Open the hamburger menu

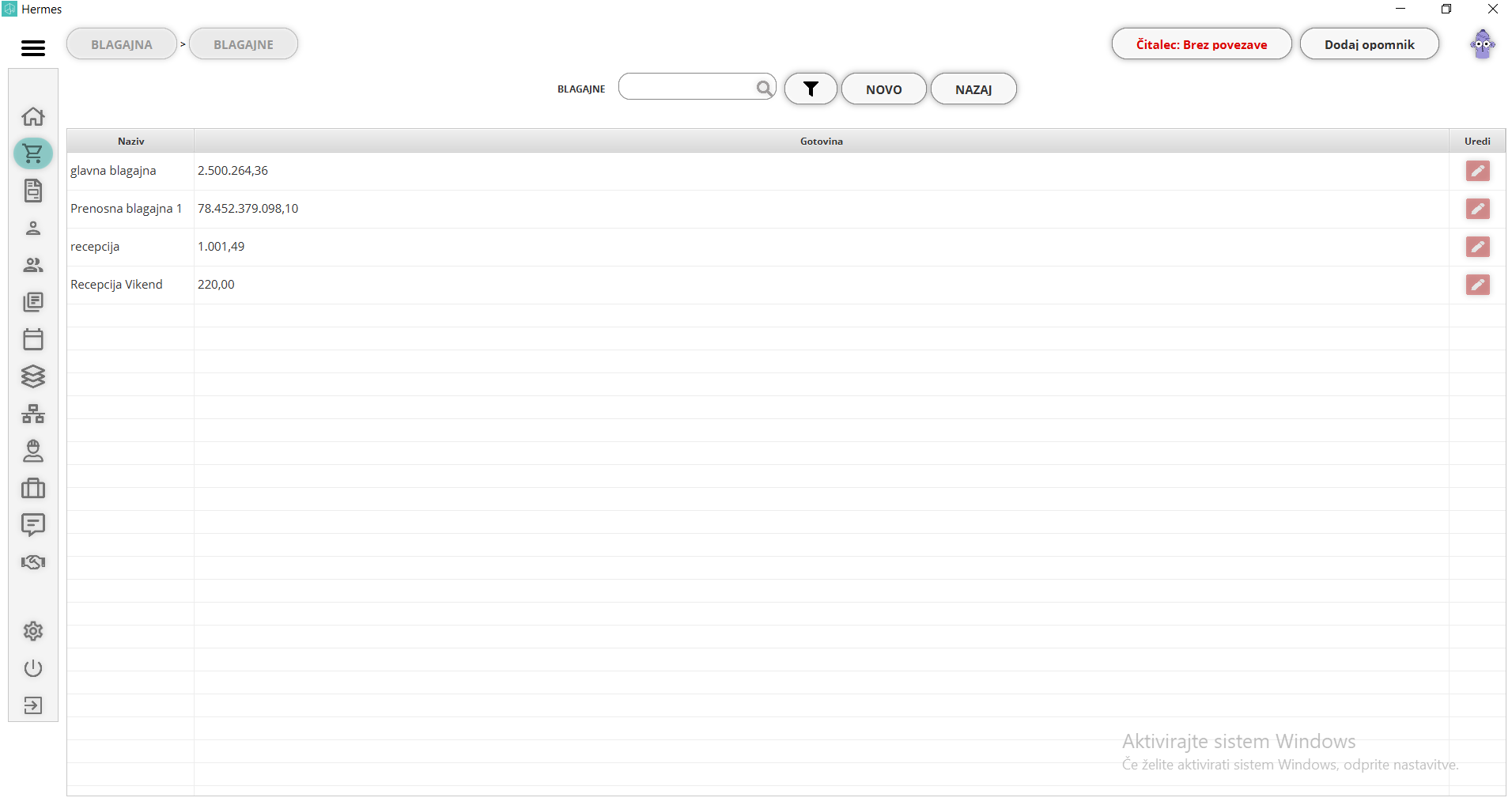pos(33,48)
